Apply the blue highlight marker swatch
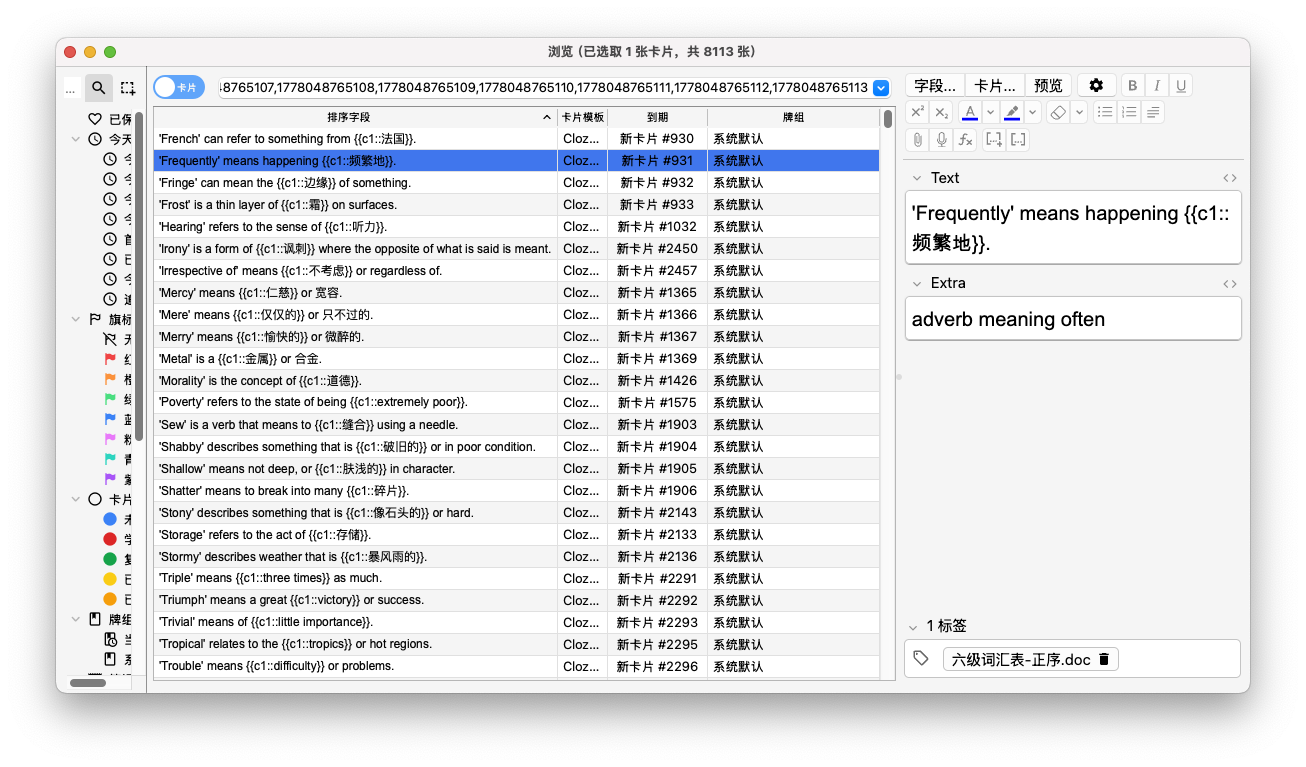Image resolution: width=1306 pixels, height=767 pixels. (1012, 112)
